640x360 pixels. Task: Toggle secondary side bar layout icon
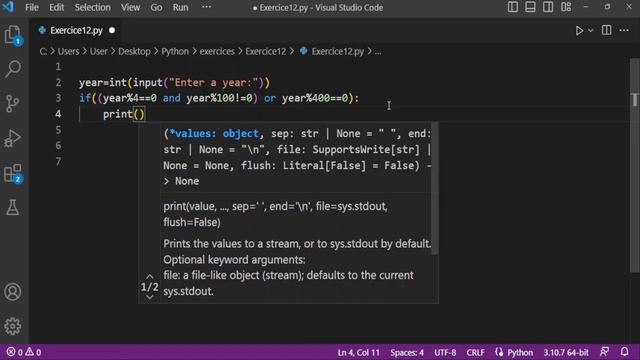548,7
